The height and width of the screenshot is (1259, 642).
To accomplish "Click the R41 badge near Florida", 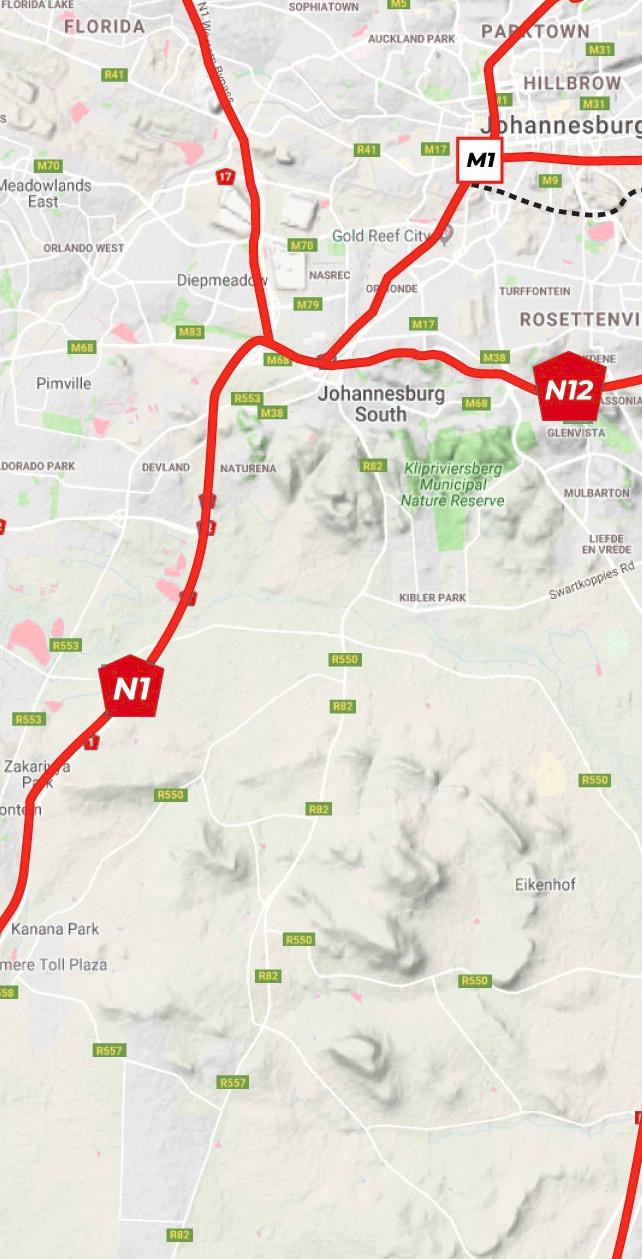I will tap(115, 75).
